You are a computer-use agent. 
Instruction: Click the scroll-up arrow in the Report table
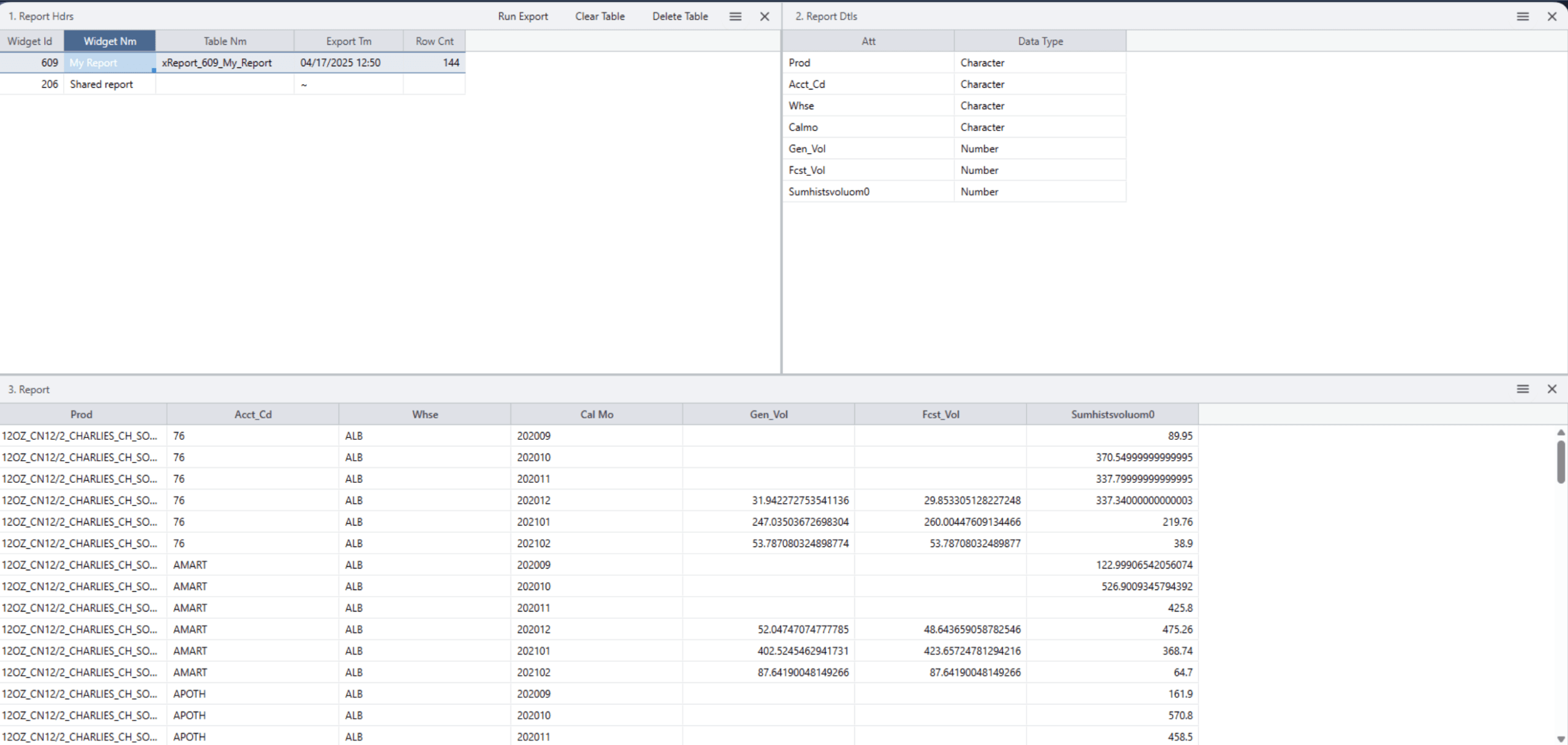[1561, 432]
